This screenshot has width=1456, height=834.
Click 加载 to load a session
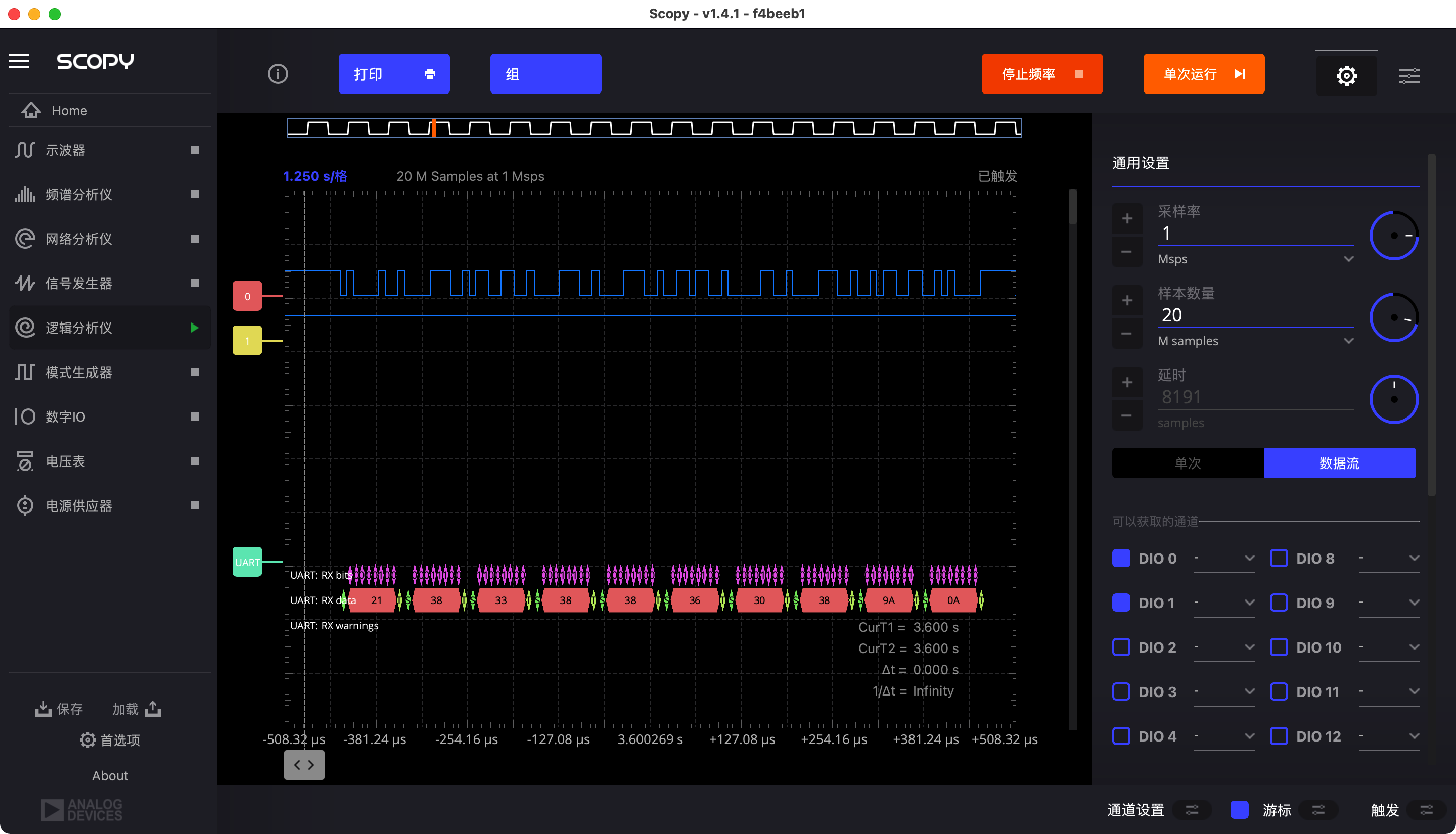pyautogui.click(x=136, y=709)
